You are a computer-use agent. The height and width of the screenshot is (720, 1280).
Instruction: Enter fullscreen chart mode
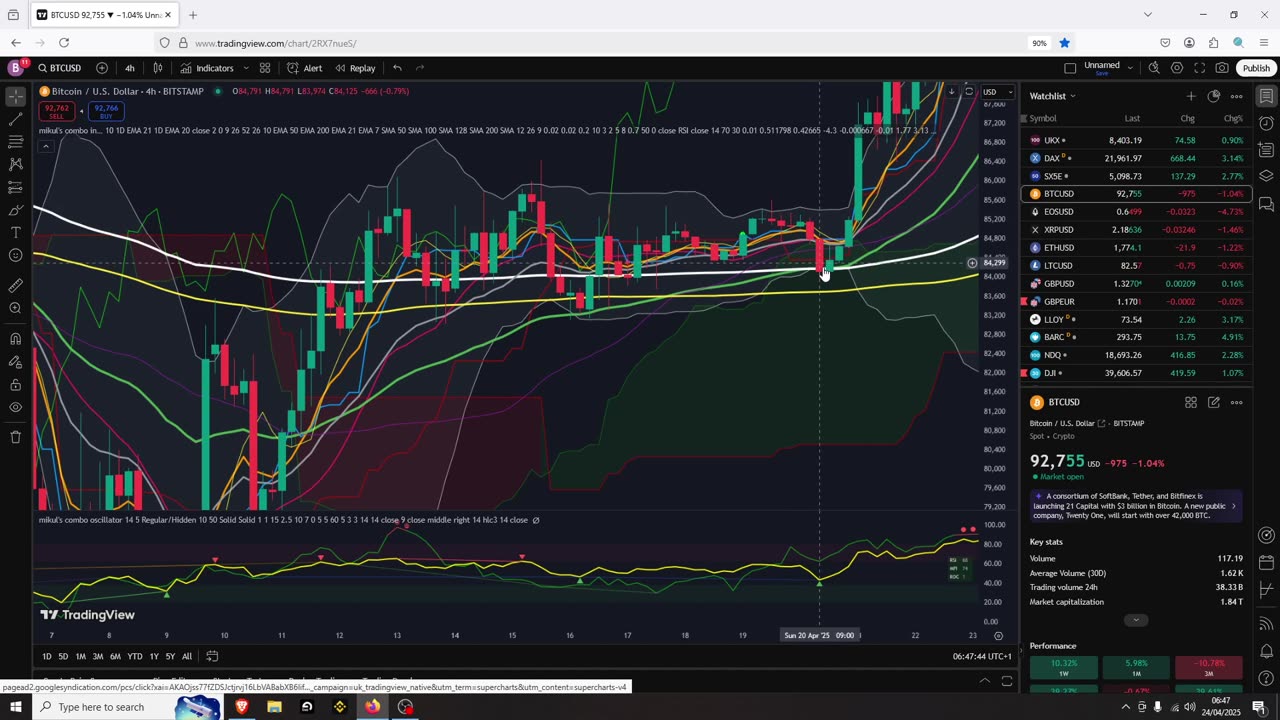click(x=1199, y=68)
